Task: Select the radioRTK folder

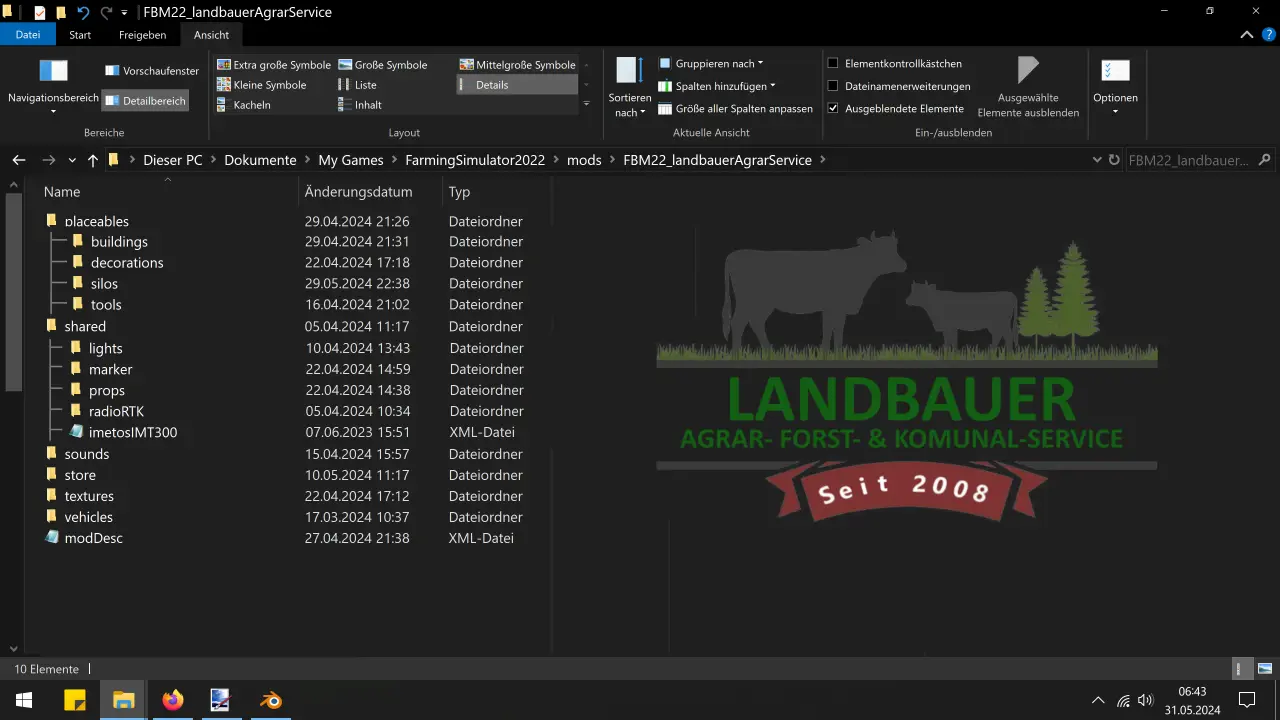Action: [116, 411]
